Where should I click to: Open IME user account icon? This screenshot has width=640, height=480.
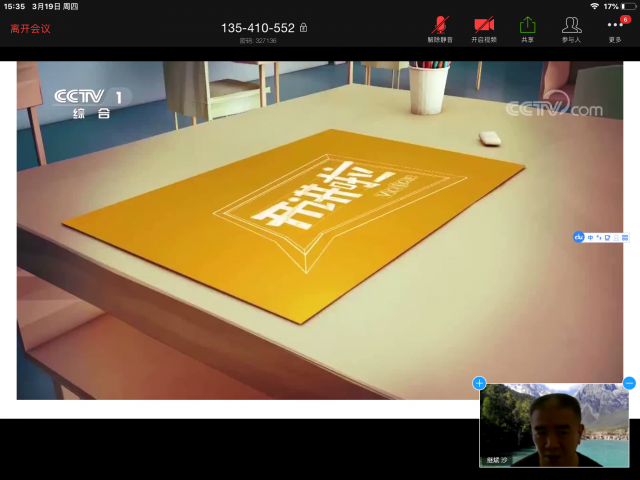616,238
